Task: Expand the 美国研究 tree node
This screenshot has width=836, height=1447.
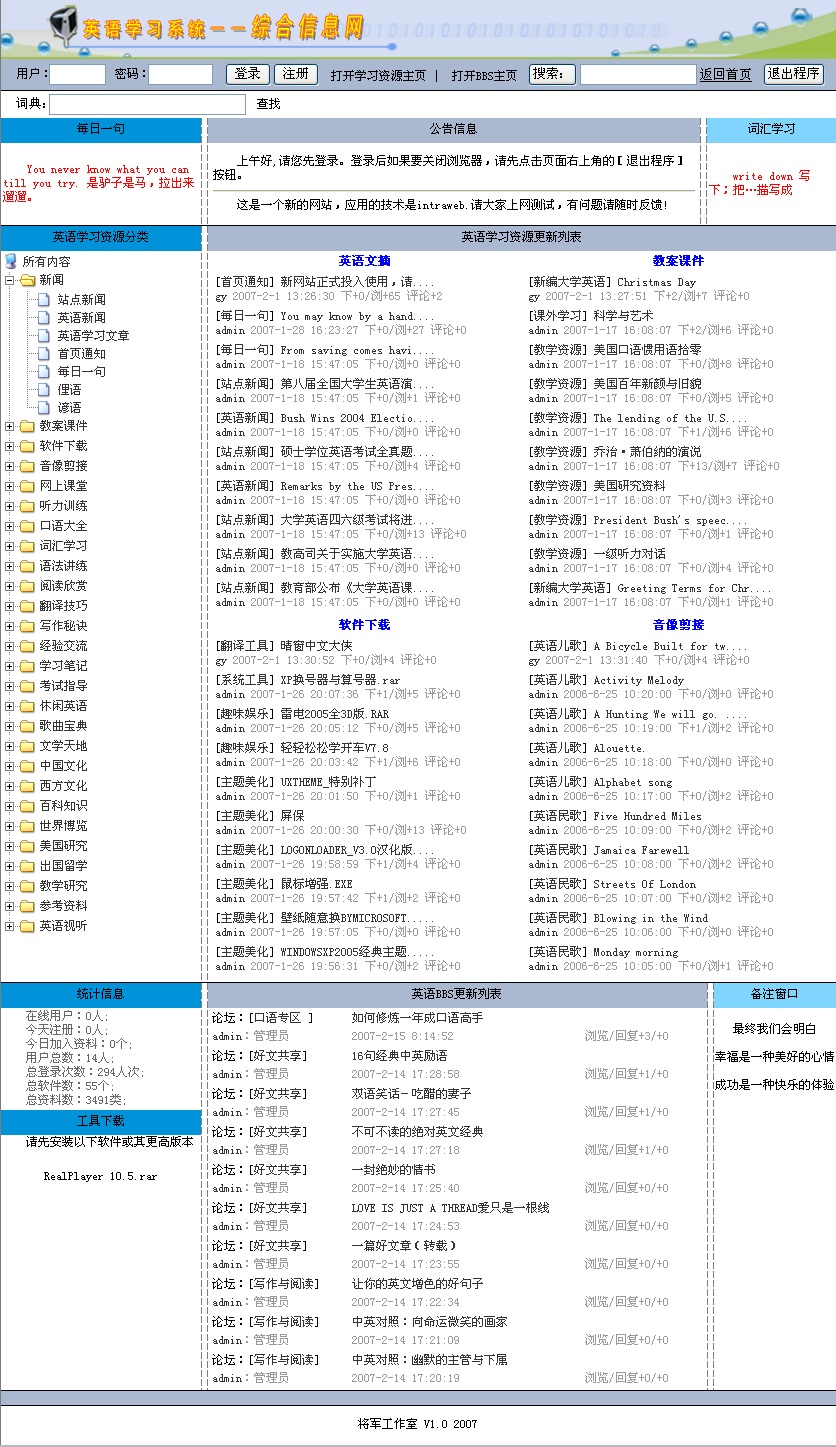Action: pos(10,846)
